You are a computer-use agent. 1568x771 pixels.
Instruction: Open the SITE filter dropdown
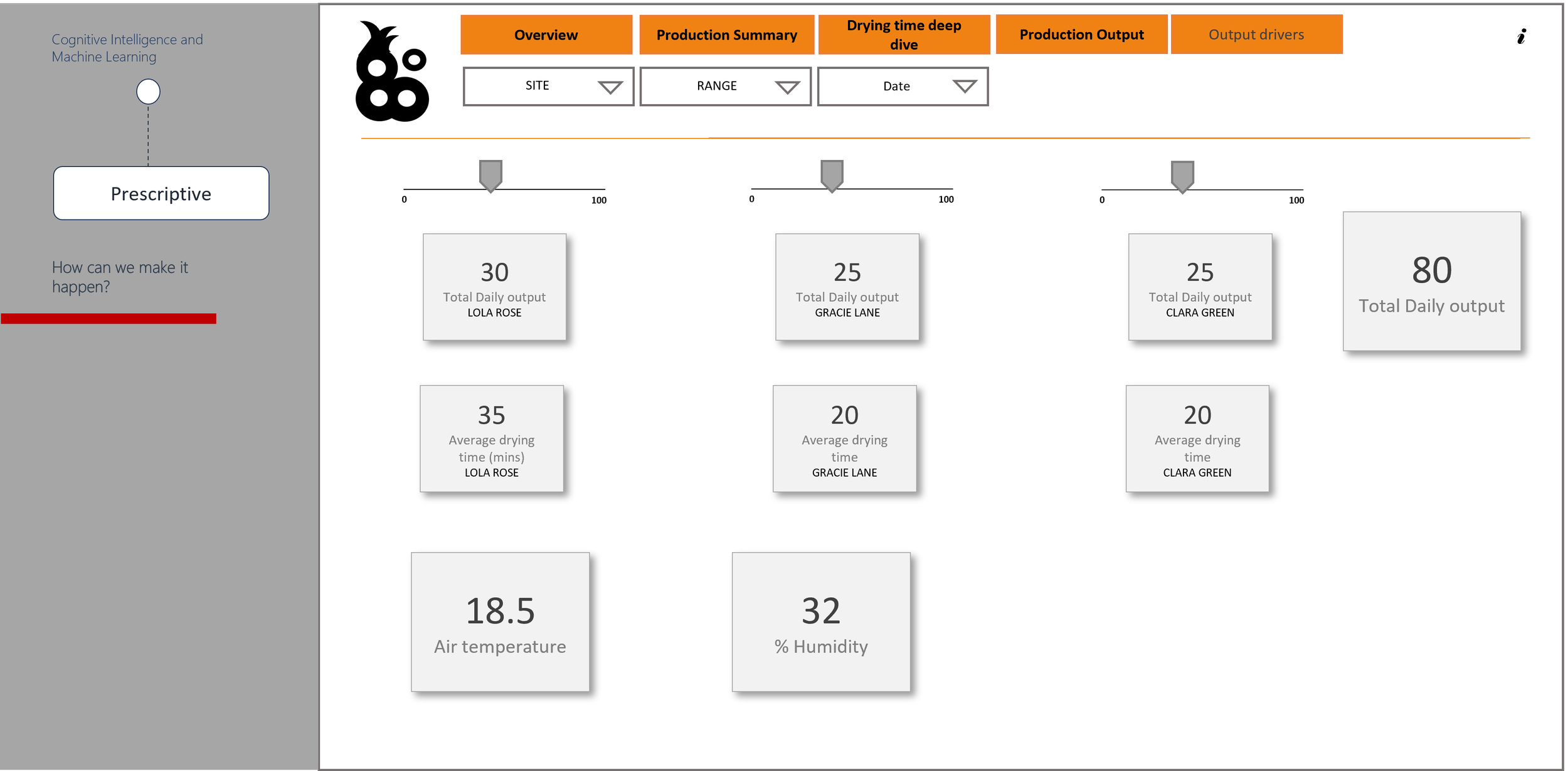point(548,86)
